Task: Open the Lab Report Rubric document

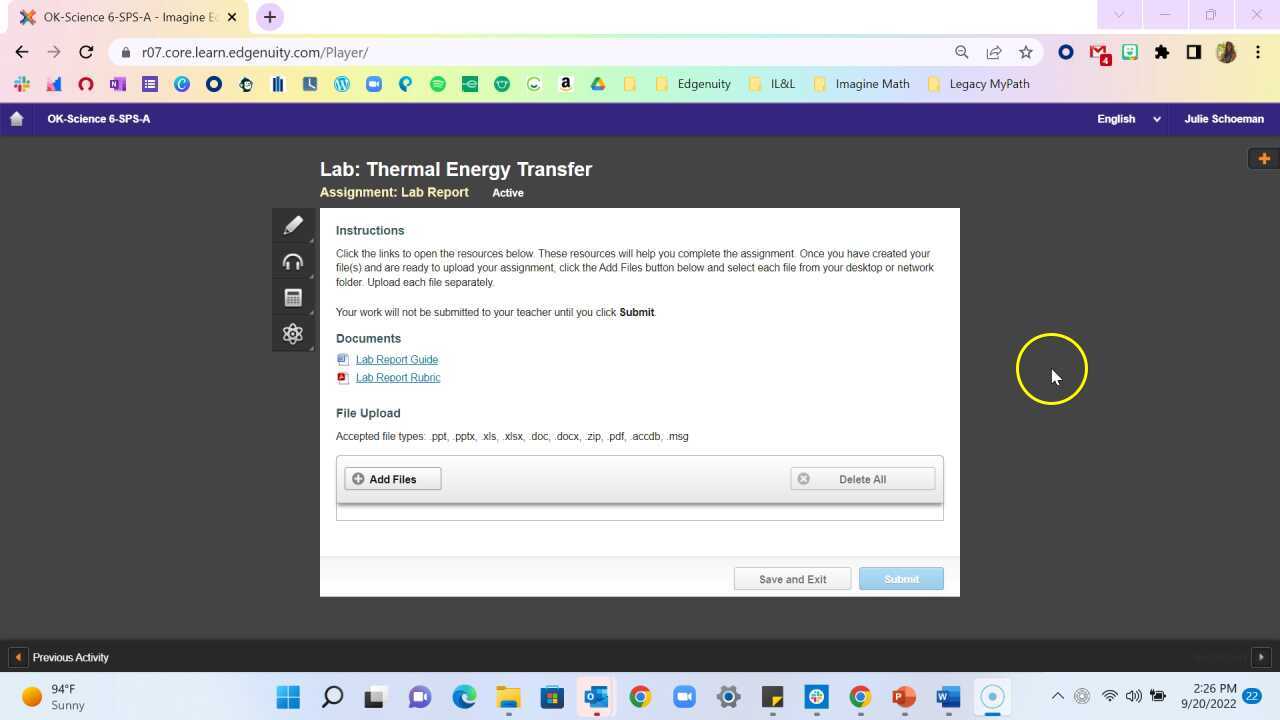Action: 398,378
